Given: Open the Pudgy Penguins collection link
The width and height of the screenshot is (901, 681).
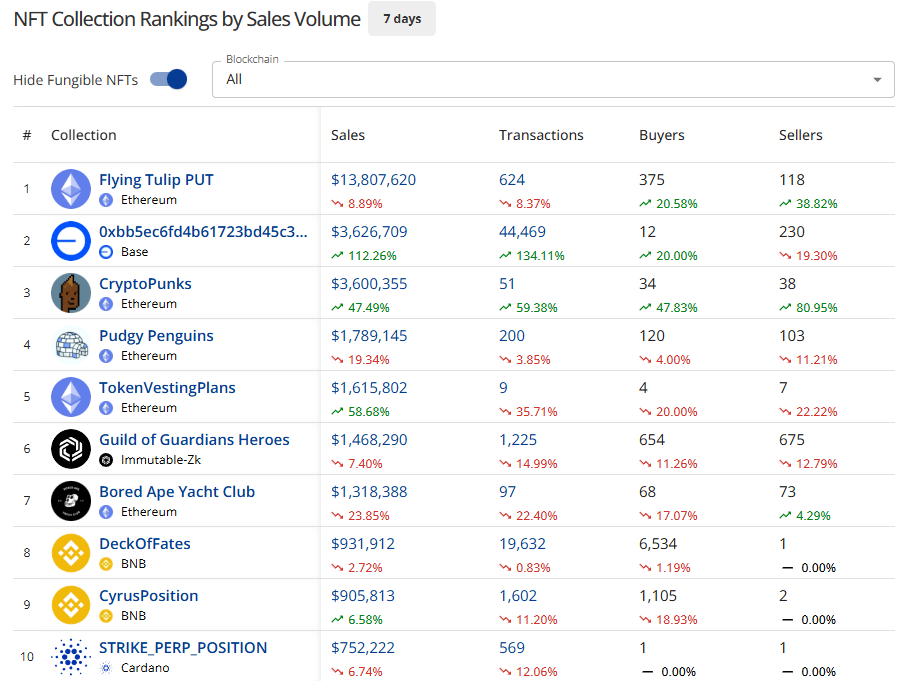Looking at the screenshot, I should (156, 336).
